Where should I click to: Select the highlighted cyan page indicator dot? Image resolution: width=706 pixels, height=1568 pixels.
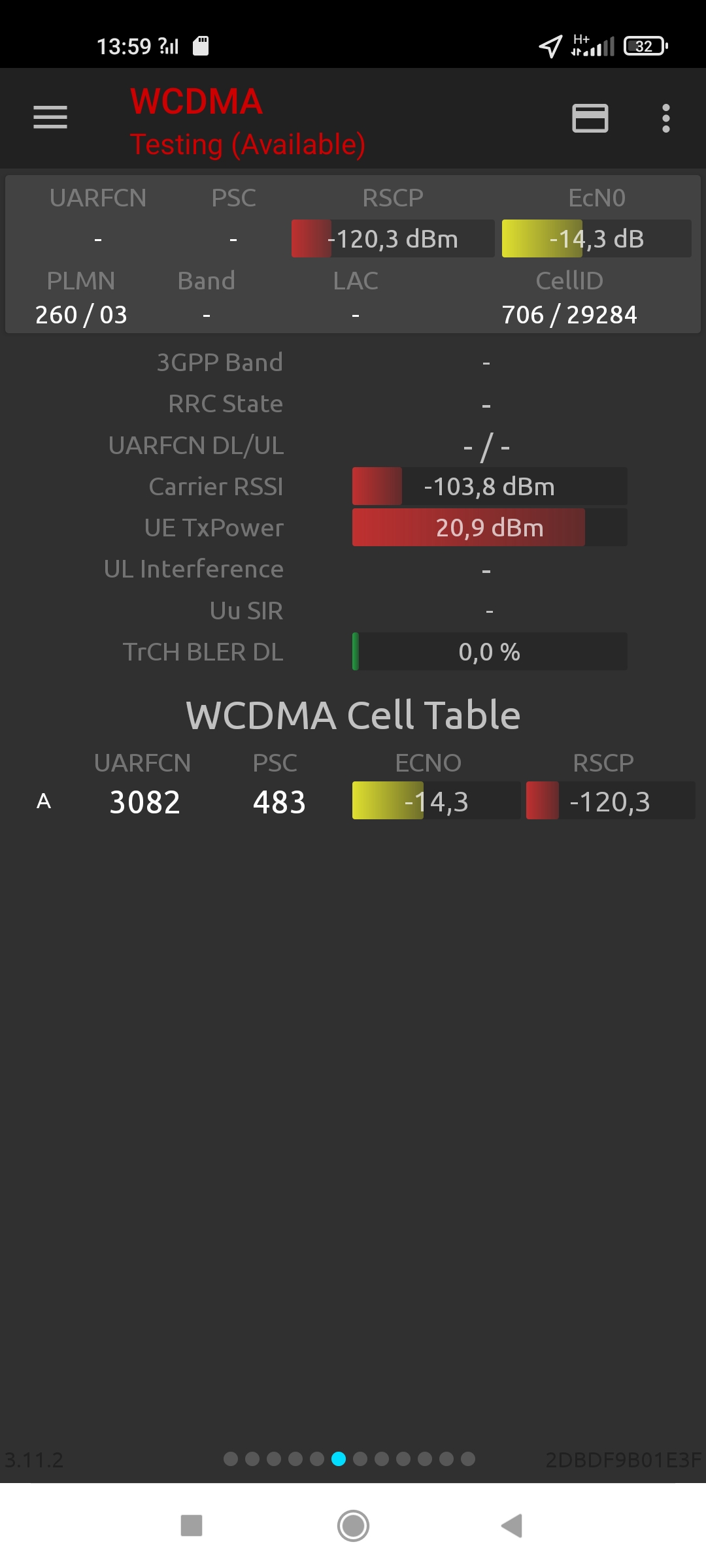(x=339, y=1459)
